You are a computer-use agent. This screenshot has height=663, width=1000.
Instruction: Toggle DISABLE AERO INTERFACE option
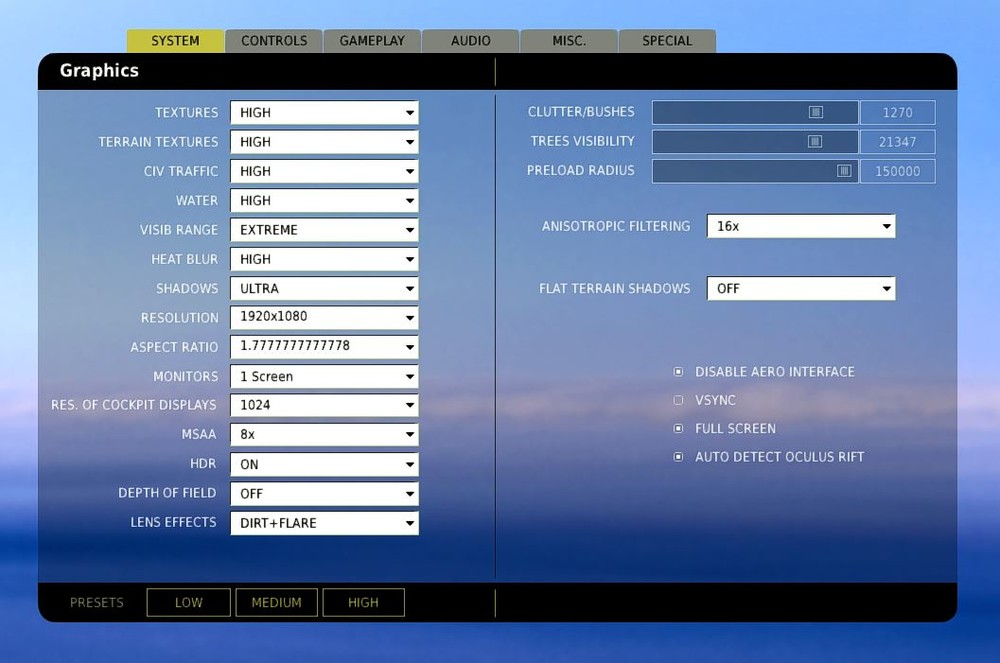pyautogui.click(x=678, y=371)
